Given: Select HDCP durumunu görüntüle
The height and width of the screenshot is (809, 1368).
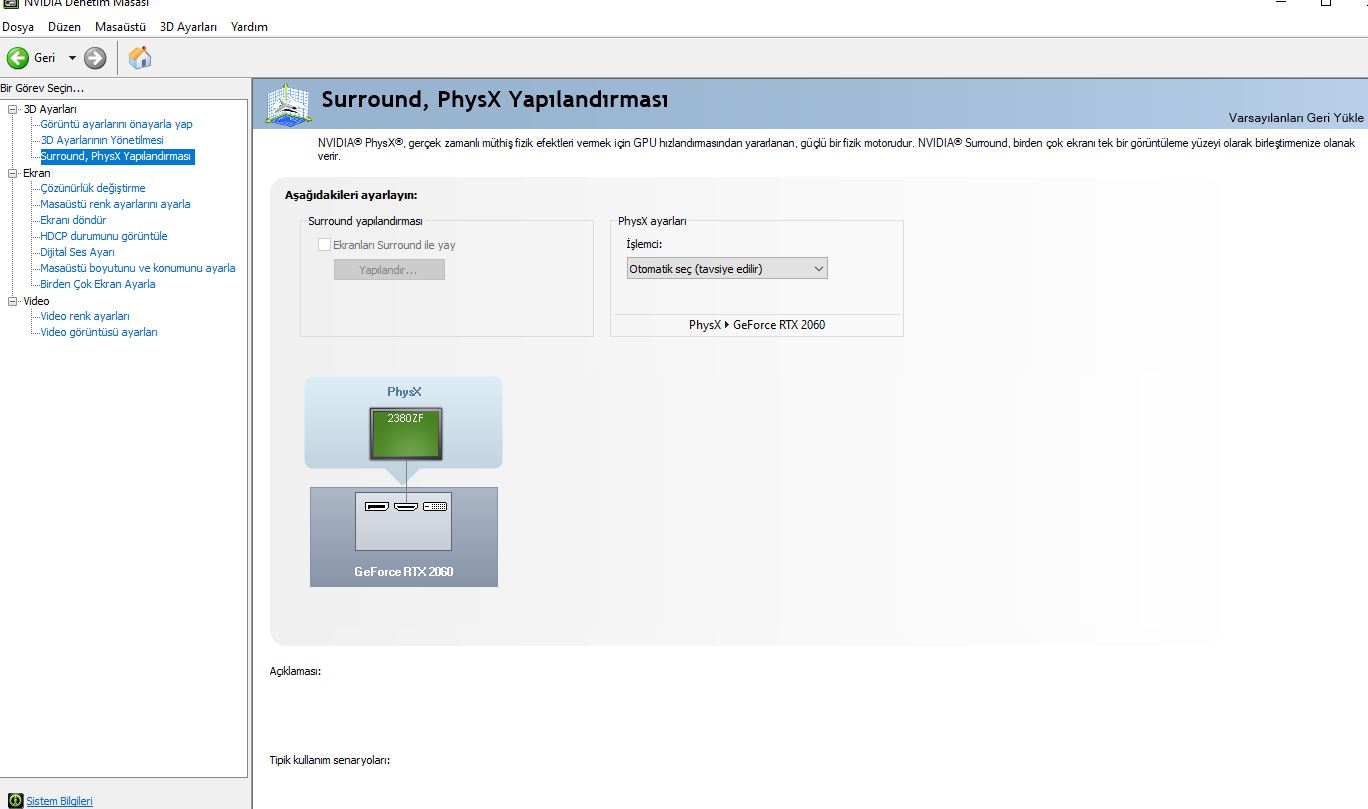Looking at the screenshot, I should (104, 236).
